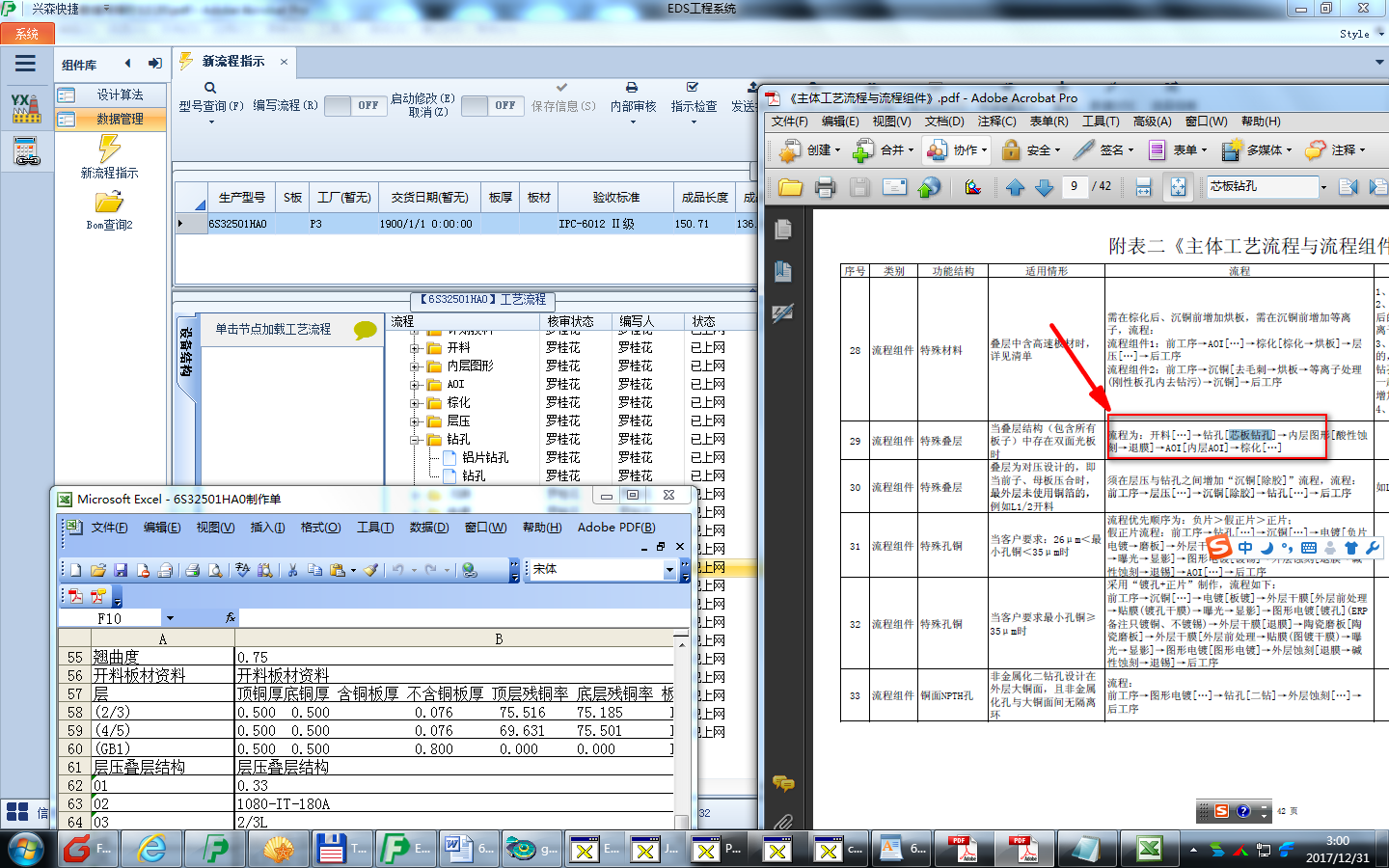
Task: Open the hamburger menu in EDS sidebar
Action: (x=25, y=64)
